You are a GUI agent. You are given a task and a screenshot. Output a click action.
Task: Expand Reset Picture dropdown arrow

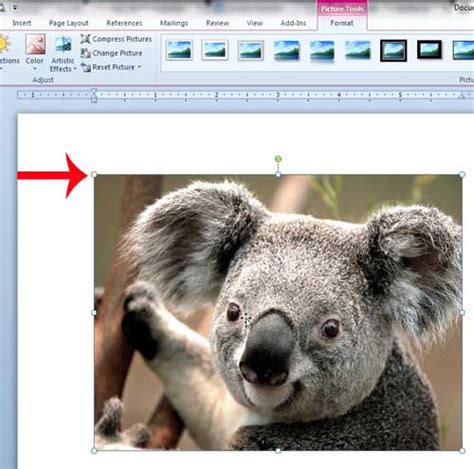coord(139,67)
